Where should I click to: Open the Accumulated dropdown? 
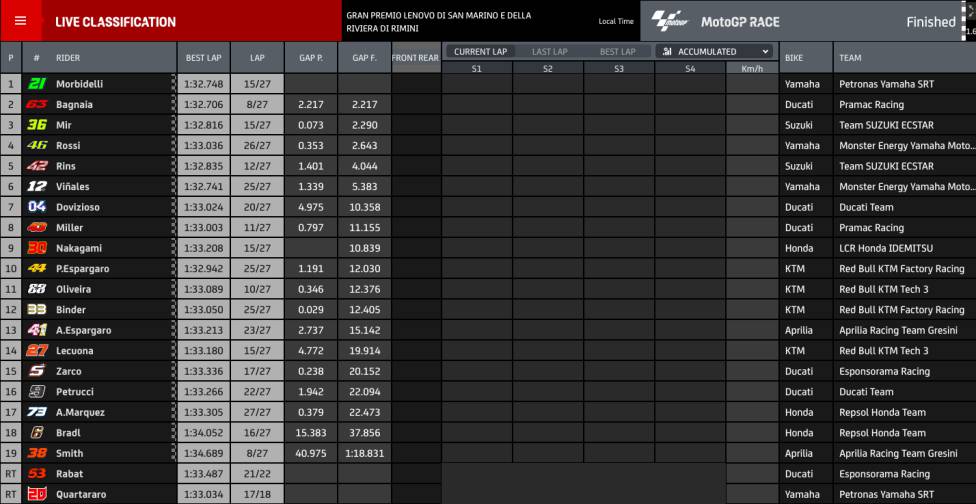pyautogui.click(x=714, y=52)
